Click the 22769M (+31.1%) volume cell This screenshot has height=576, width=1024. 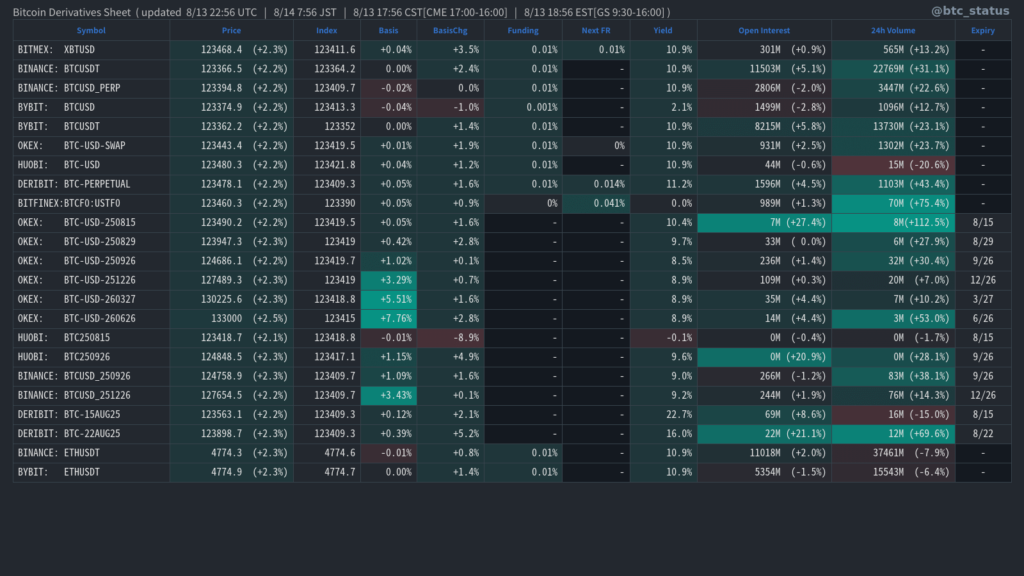coord(893,69)
